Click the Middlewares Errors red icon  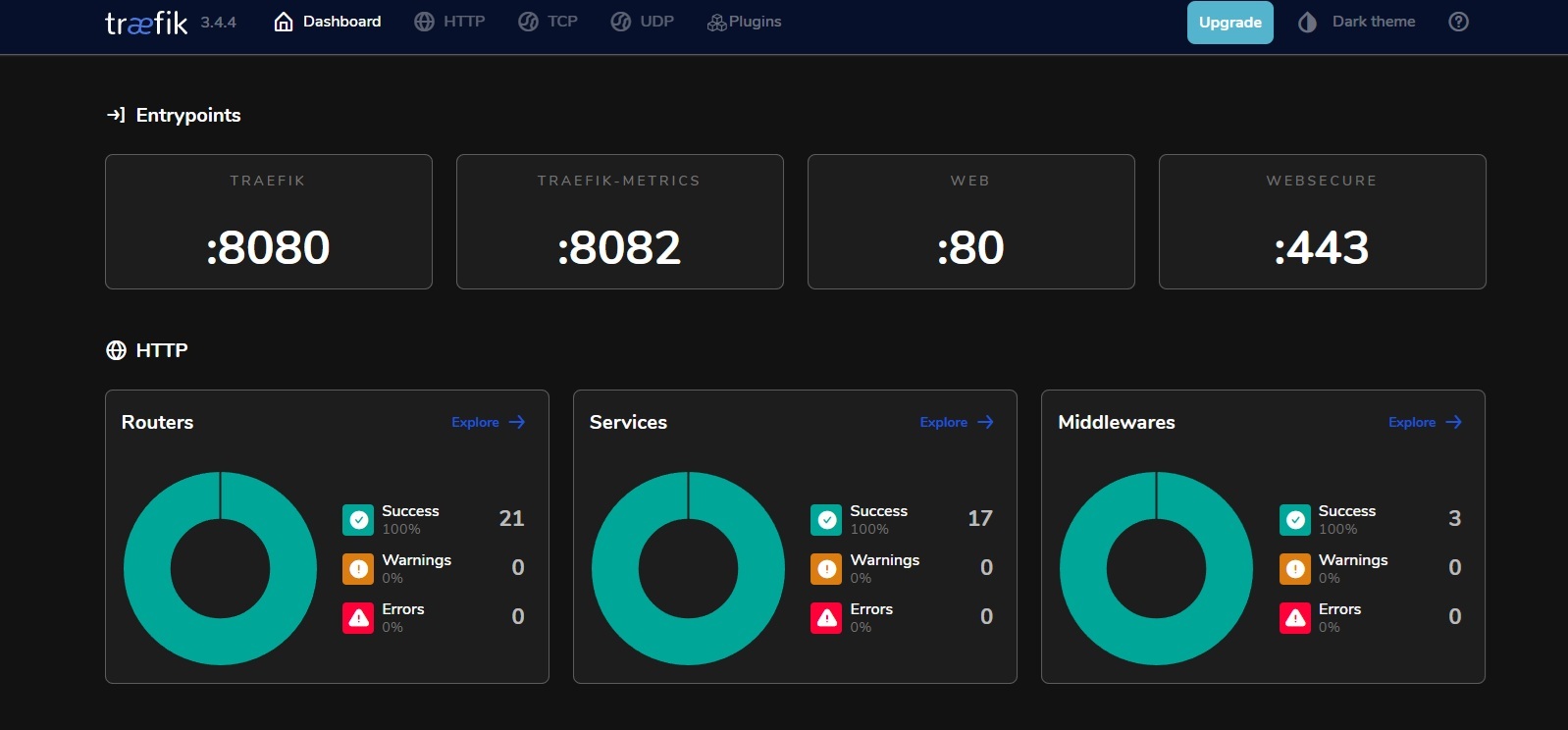coord(1295,618)
